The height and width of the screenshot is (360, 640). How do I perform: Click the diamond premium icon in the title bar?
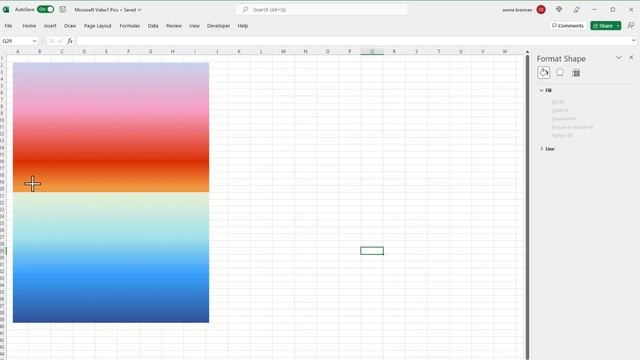click(559, 9)
